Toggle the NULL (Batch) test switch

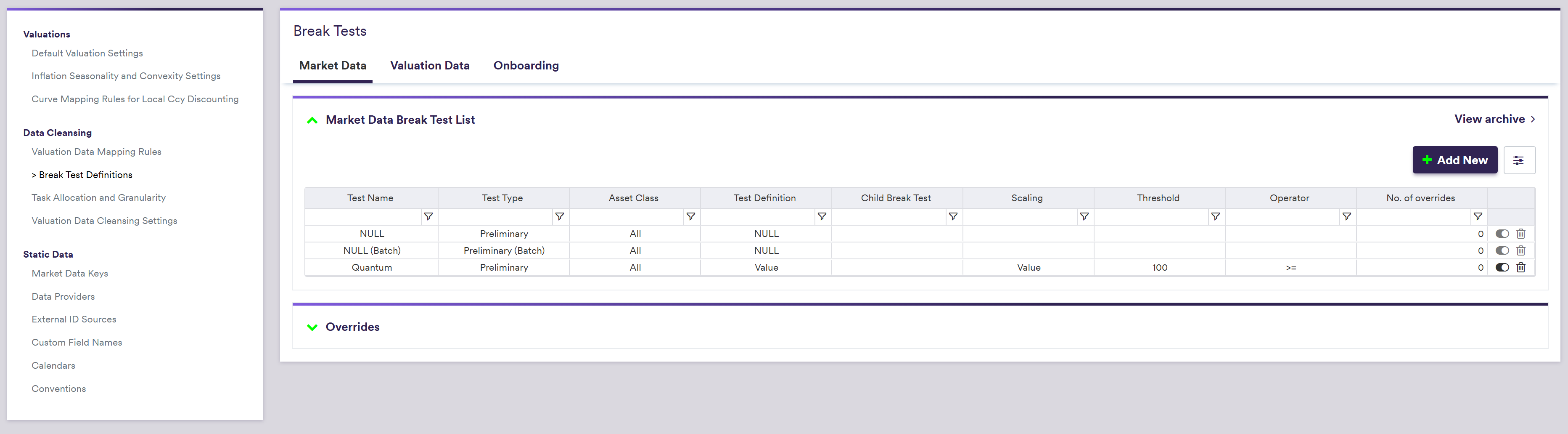click(x=1502, y=250)
